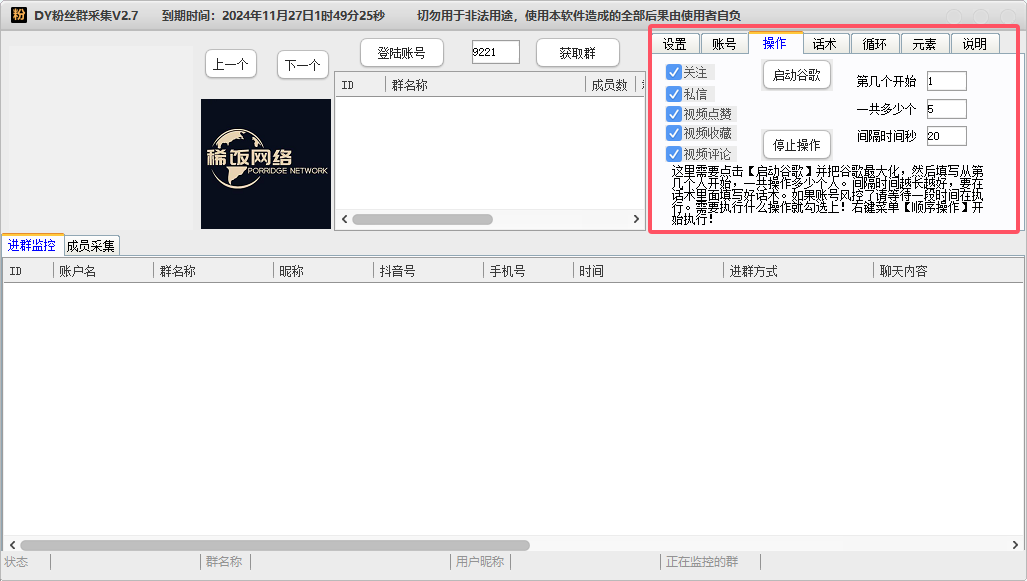This screenshot has width=1027, height=581.
Task: Toggle the 视频点赞 checkbox
Action: [x=674, y=113]
